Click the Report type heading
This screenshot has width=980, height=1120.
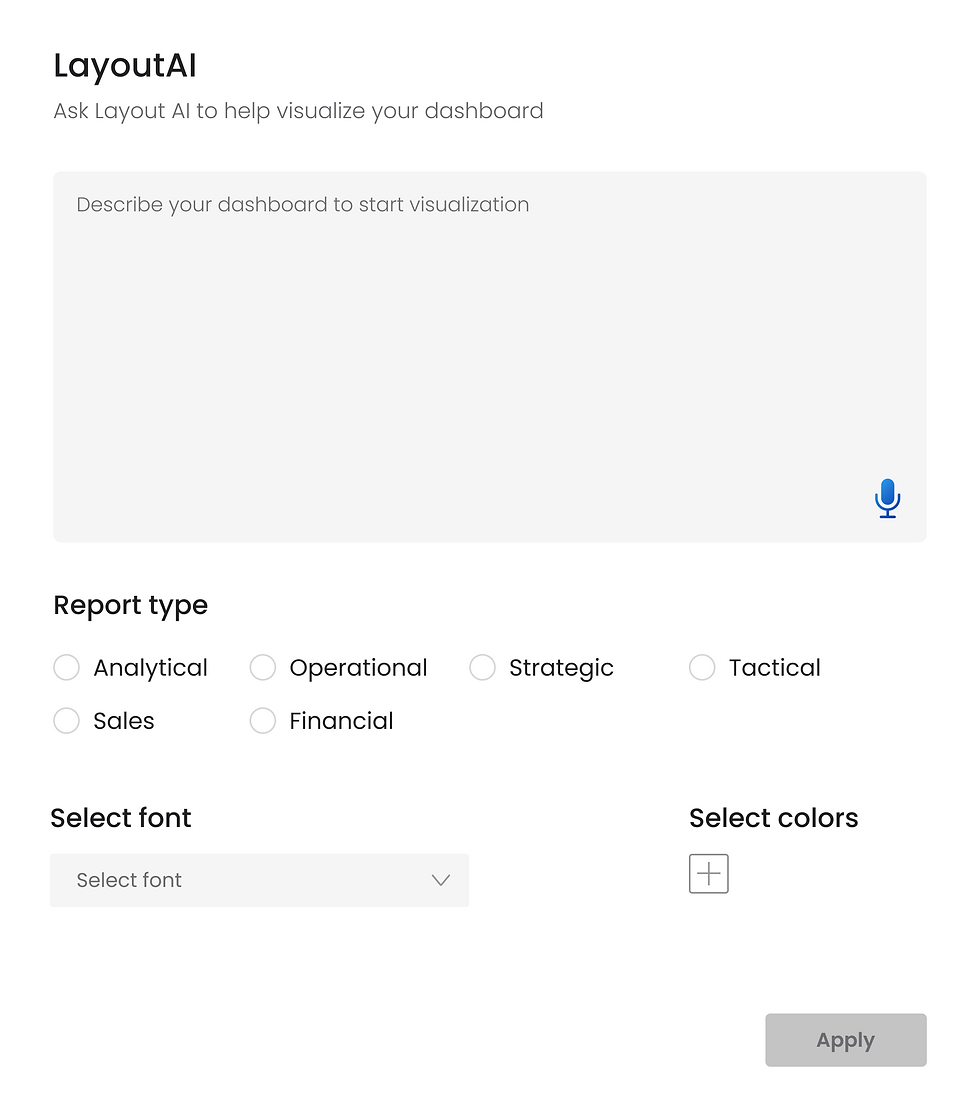130,605
